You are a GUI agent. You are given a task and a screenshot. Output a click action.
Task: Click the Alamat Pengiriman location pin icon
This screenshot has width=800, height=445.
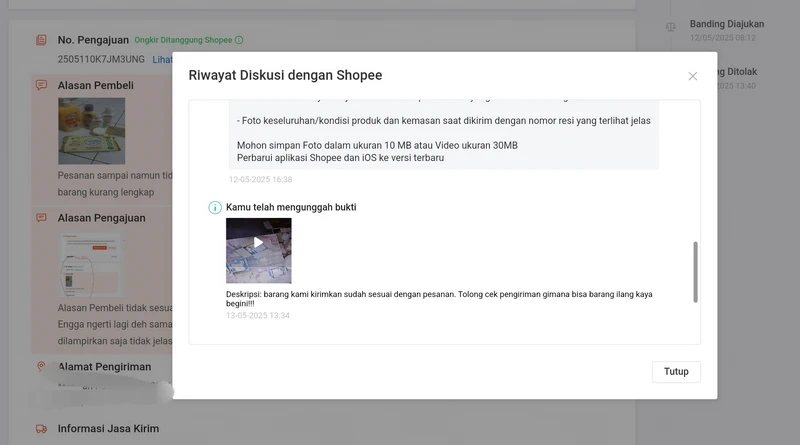[x=41, y=366]
